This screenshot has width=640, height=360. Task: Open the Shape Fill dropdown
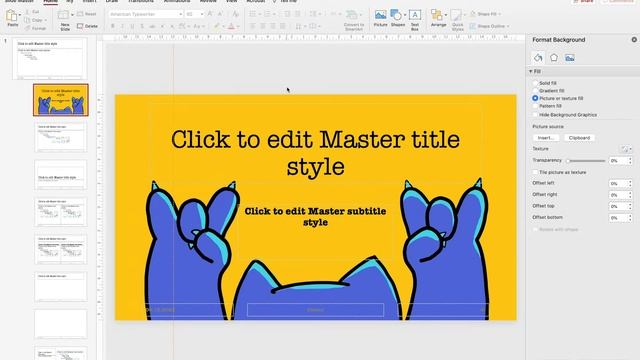(500, 14)
